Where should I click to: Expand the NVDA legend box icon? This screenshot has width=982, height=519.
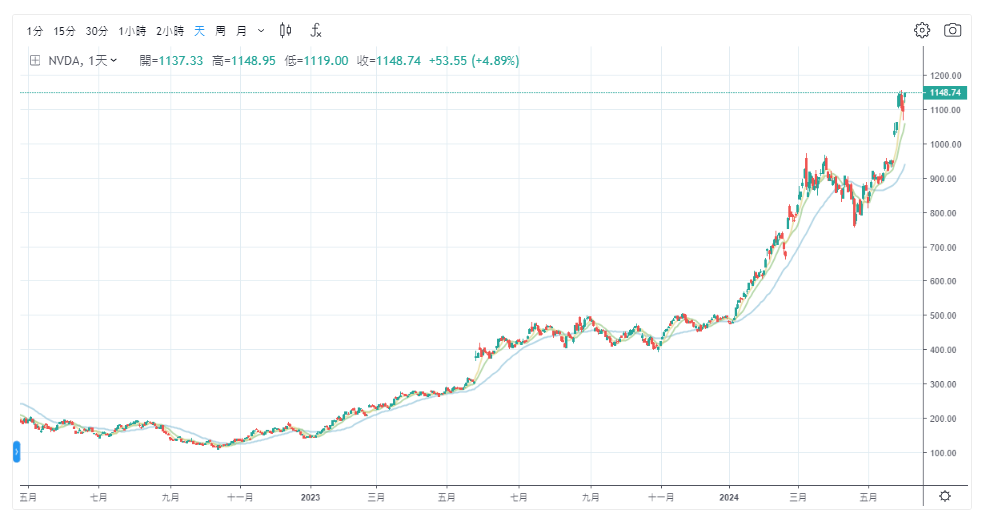35,61
